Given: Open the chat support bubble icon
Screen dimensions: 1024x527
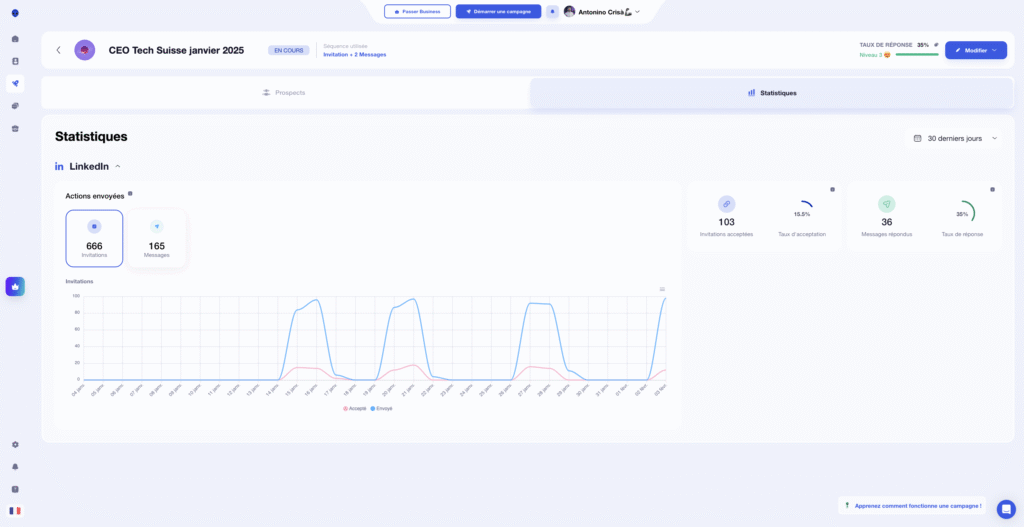Looking at the screenshot, I should point(1005,509).
